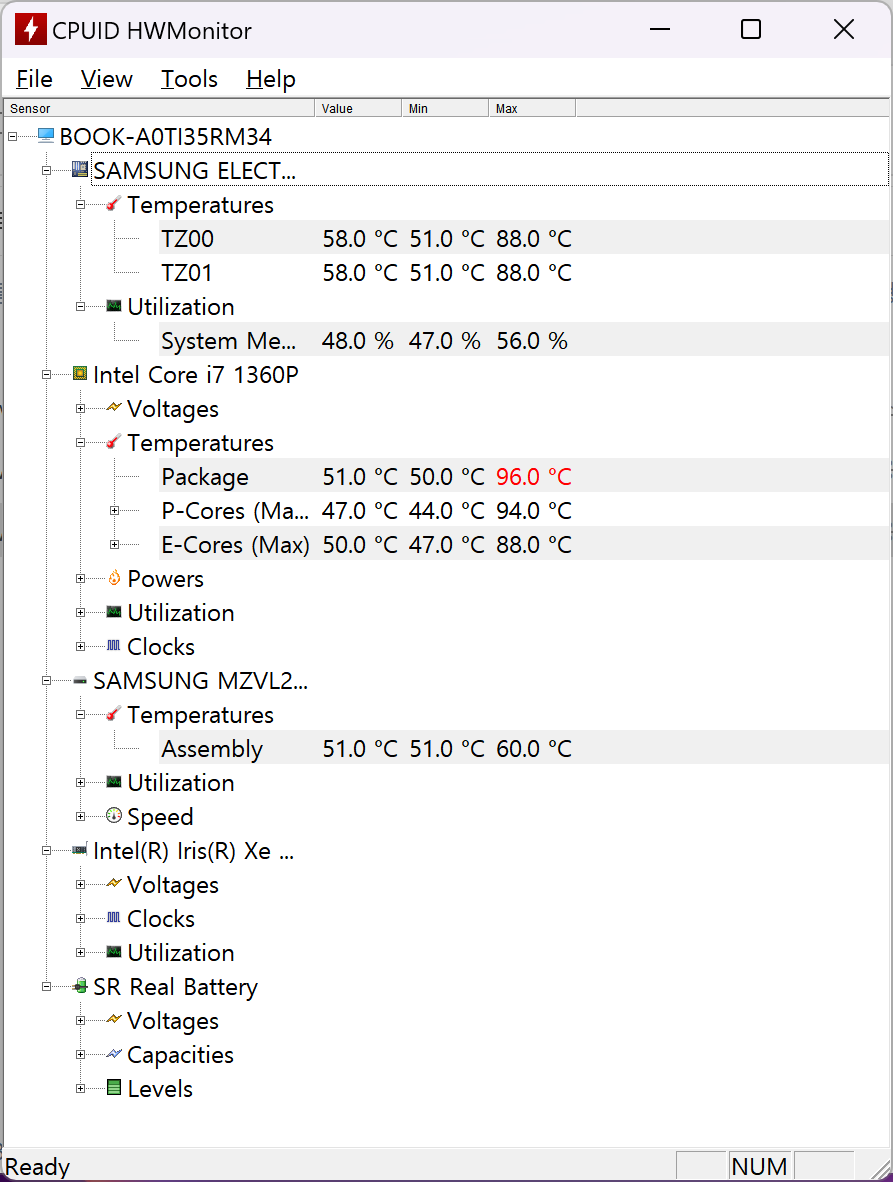Select the SAMSUNG MZVL2... label
This screenshot has width=893, height=1182.
(200, 681)
